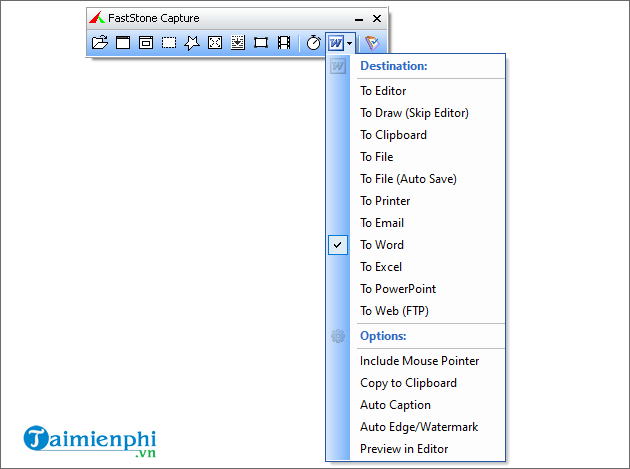Capture full screen icon
The width and height of the screenshot is (630, 469).
[x=215, y=42]
